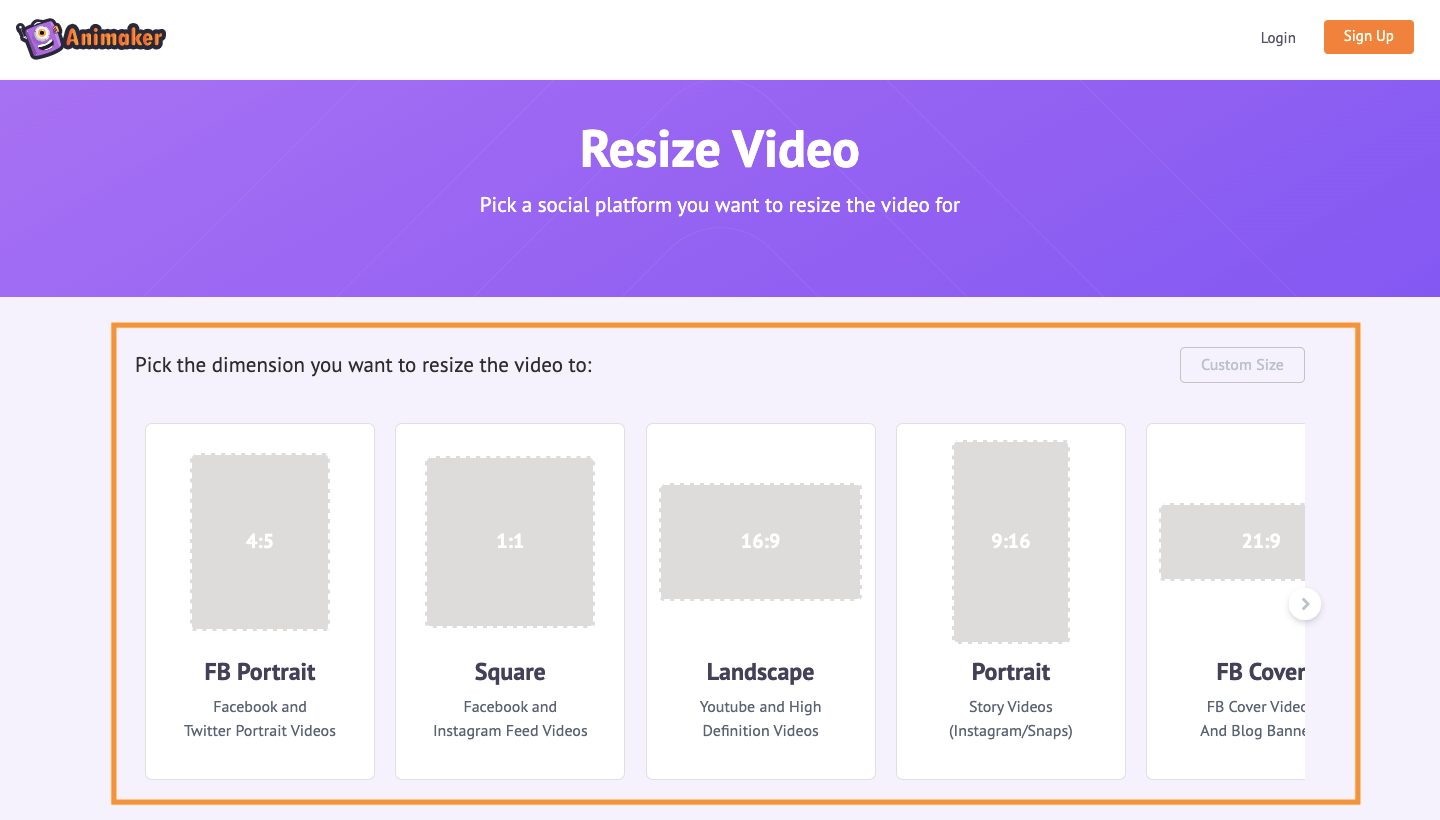The width and height of the screenshot is (1440, 820).
Task: Click 'Story Videos (Instagram/Snaps)' description
Action: [x=1010, y=719]
